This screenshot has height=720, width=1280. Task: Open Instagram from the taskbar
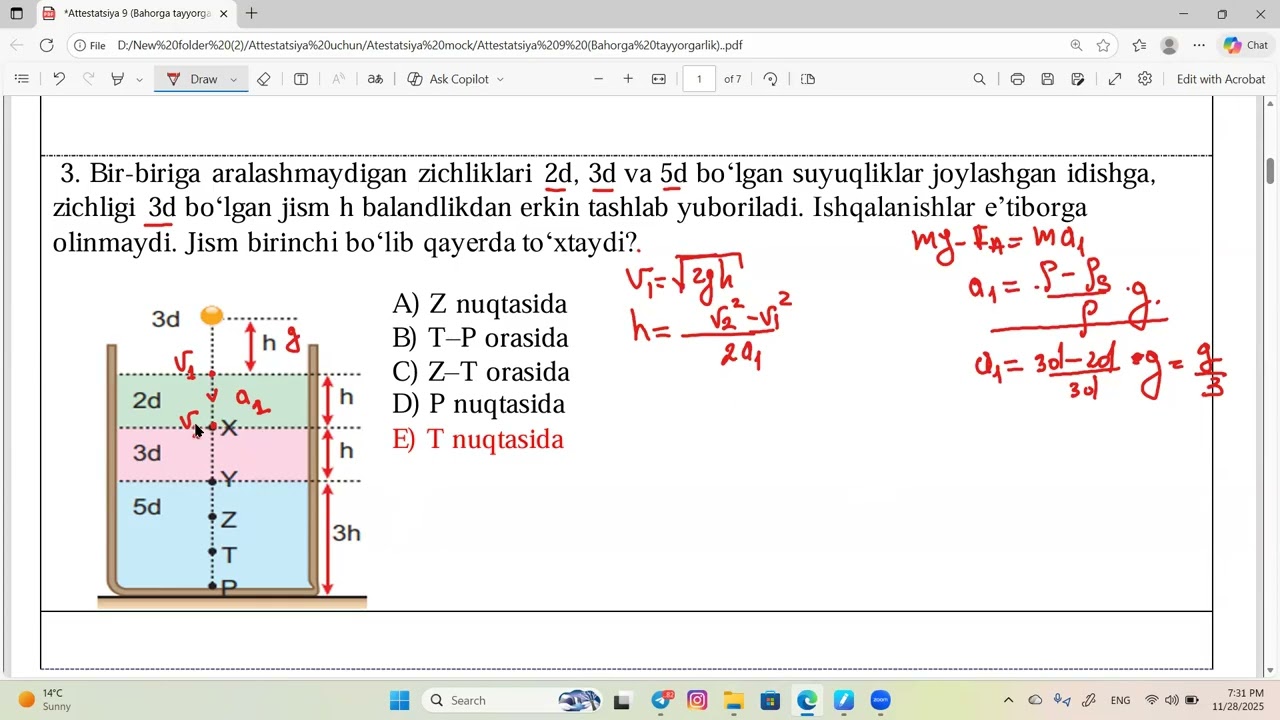(697, 700)
